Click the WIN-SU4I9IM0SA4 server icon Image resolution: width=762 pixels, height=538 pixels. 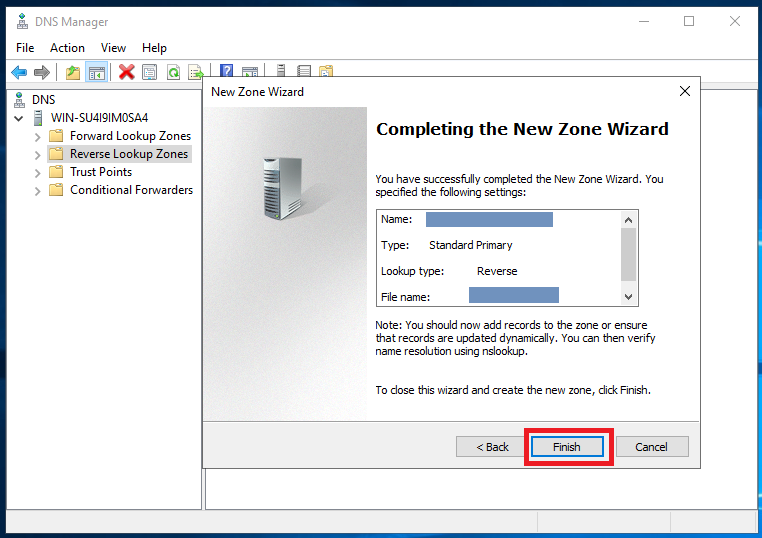coord(38,118)
